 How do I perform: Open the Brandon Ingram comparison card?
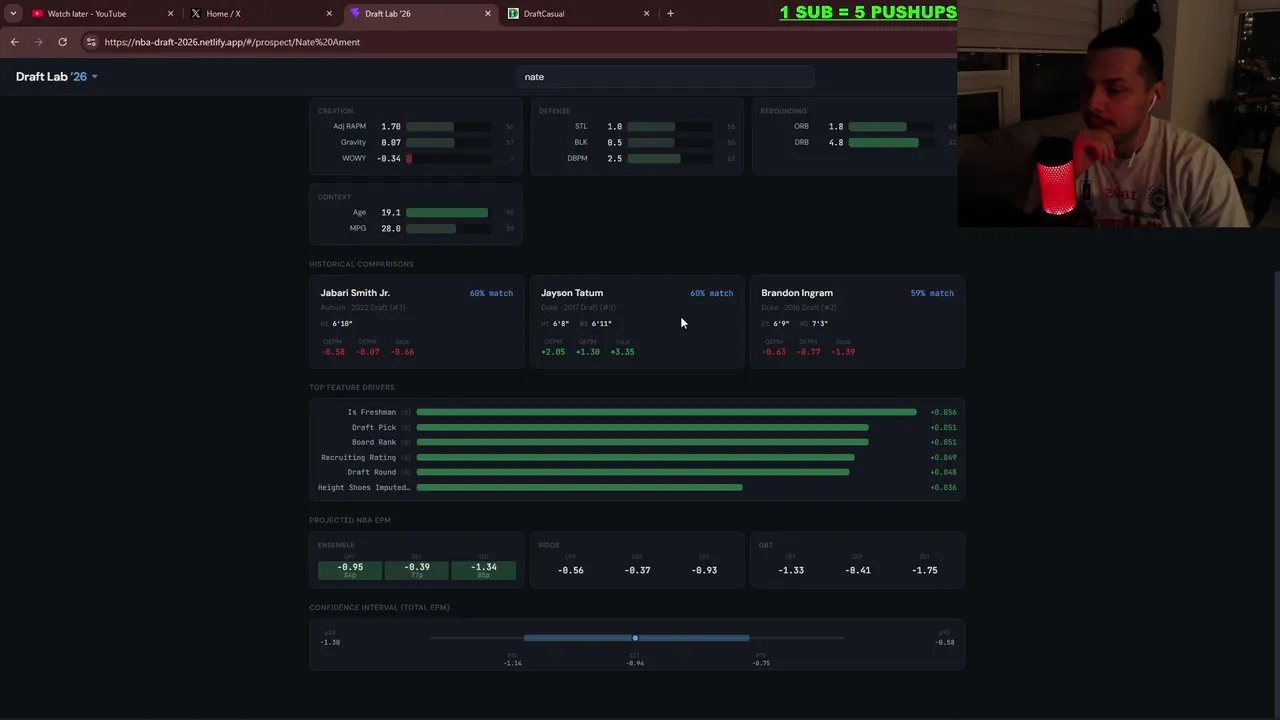click(857, 322)
